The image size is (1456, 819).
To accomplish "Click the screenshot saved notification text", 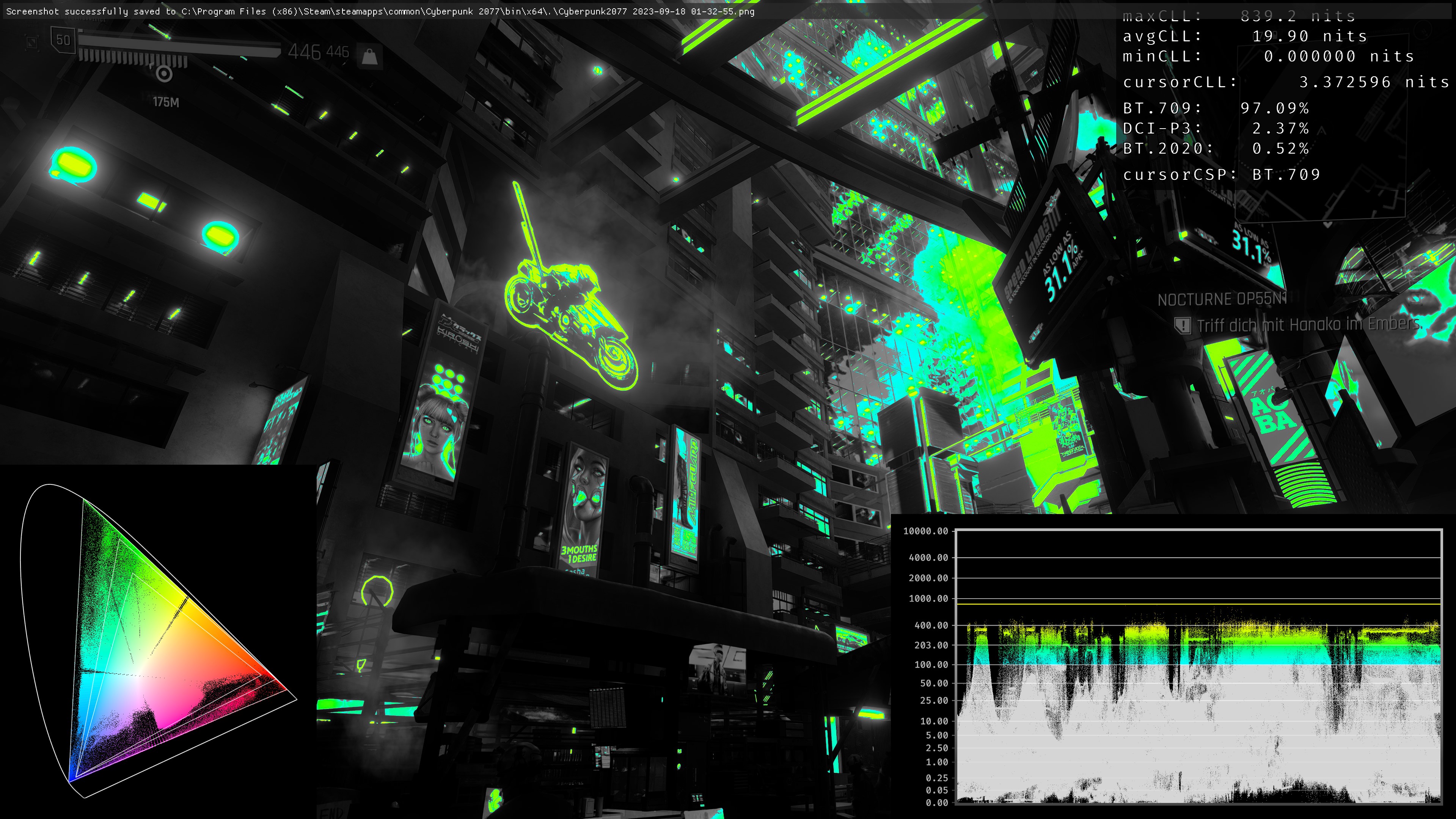I will click(x=380, y=11).
